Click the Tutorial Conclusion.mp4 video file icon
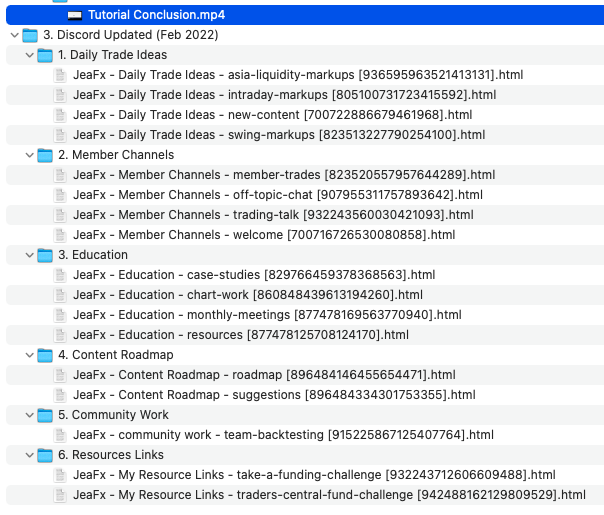Image resolution: width=604 pixels, height=515 pixels. (x=75, y=15)
